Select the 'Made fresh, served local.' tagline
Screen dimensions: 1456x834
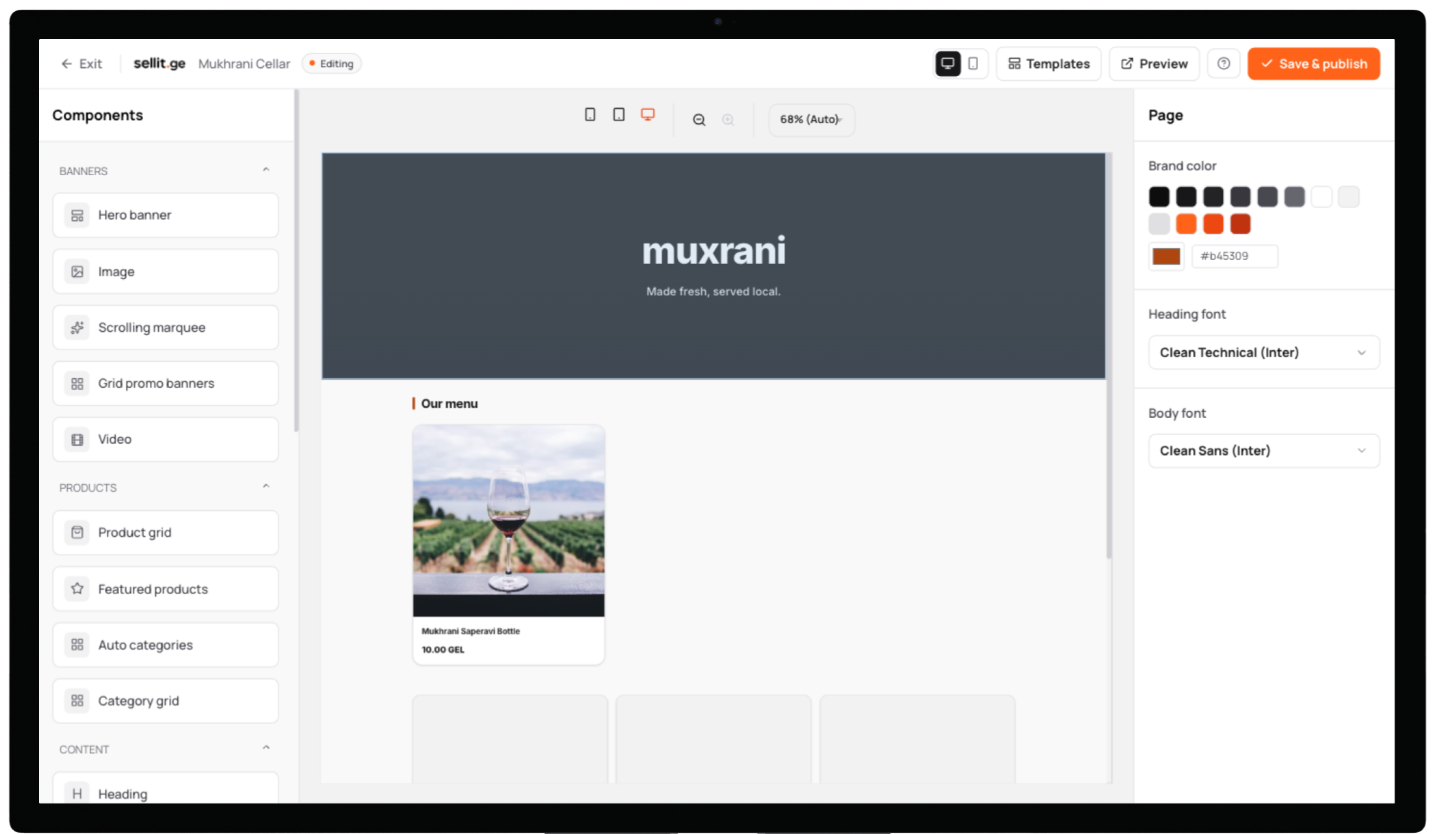[x=713, y=292]
